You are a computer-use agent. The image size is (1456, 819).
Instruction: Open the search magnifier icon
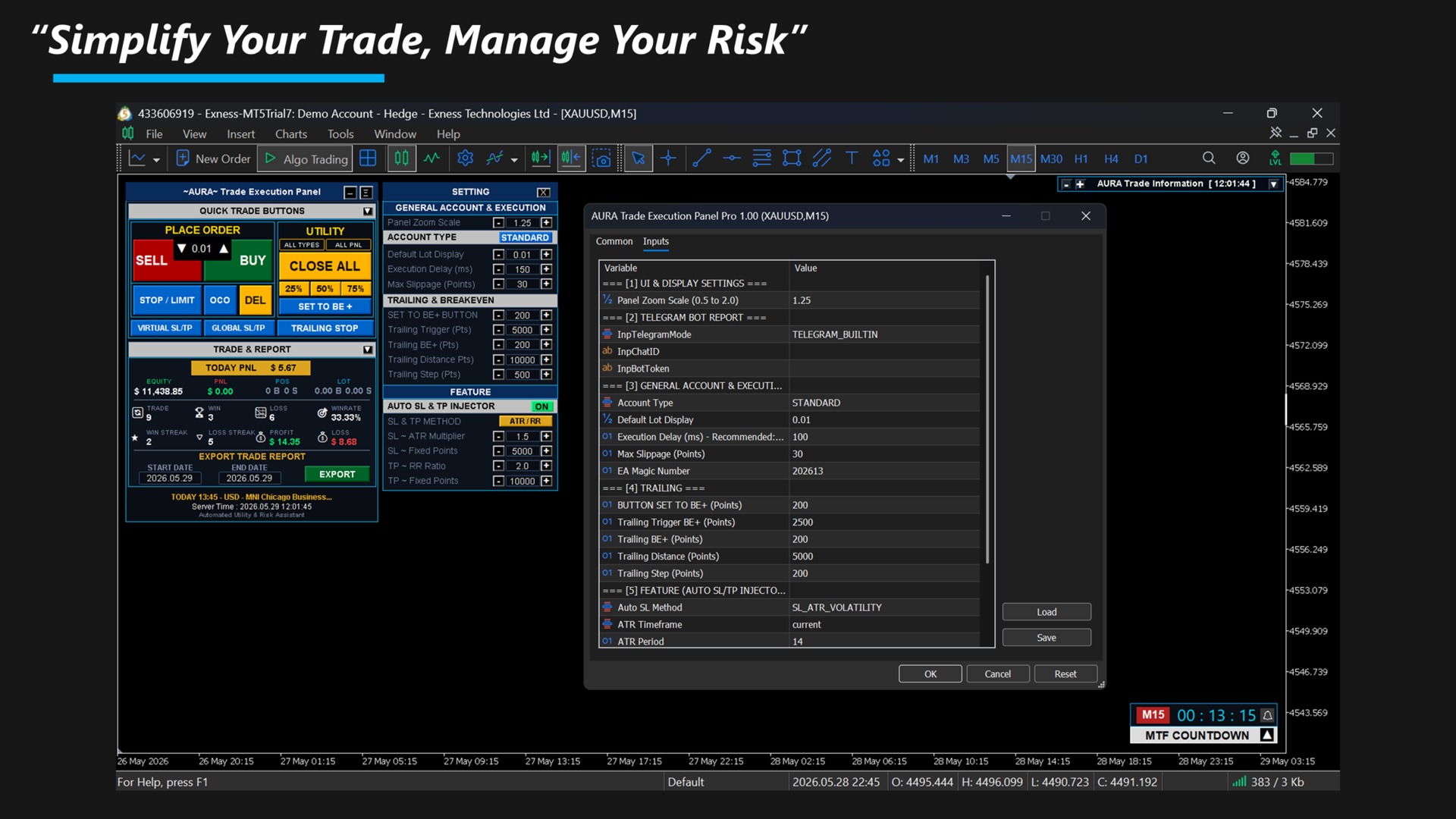1209,158
